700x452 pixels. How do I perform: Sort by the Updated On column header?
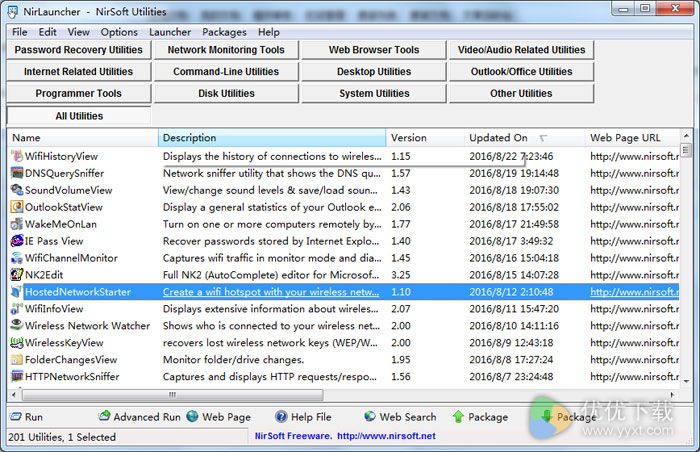tap(525, 138)
